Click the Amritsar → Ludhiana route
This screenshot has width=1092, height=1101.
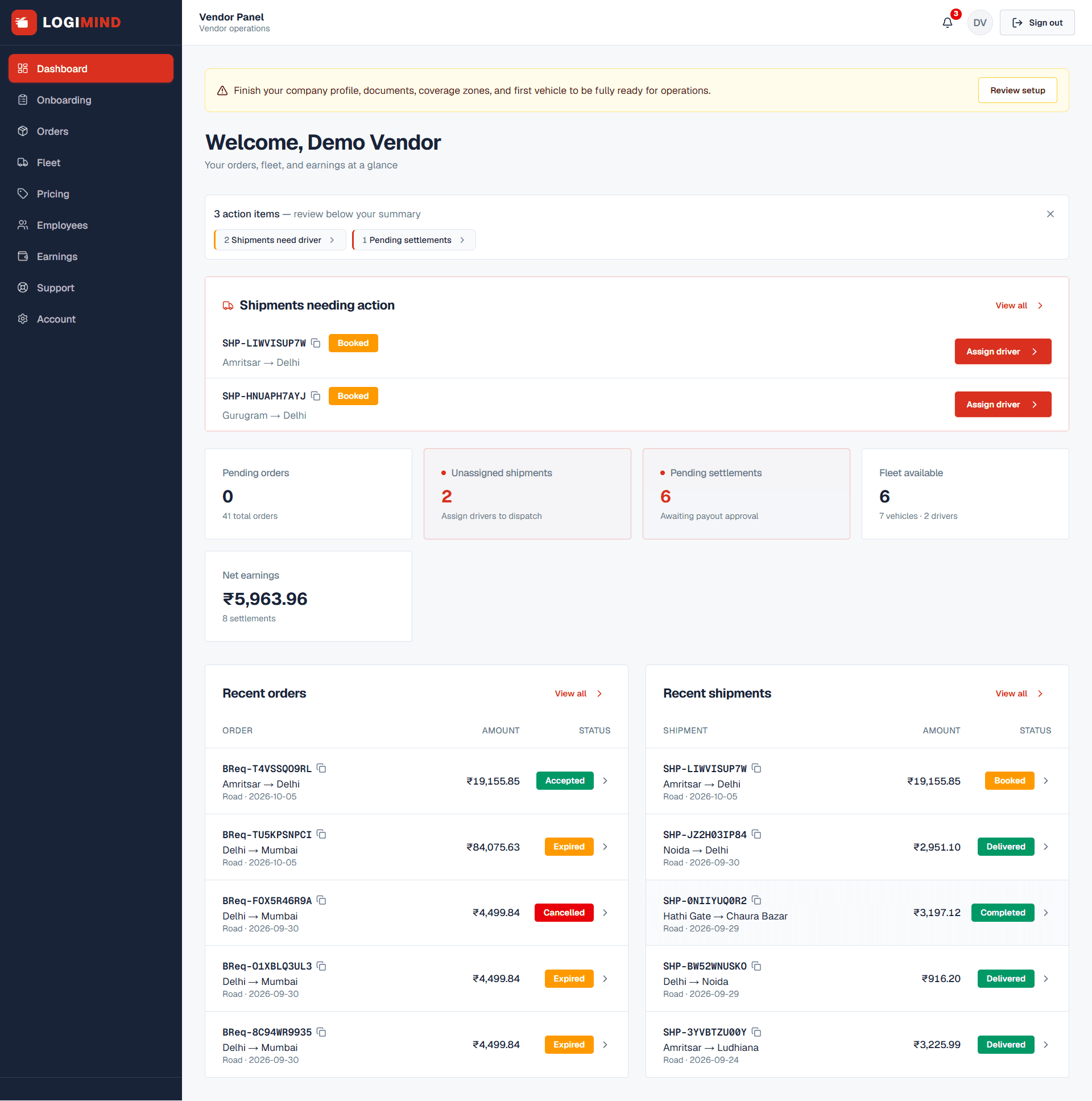click(710, 1048)
